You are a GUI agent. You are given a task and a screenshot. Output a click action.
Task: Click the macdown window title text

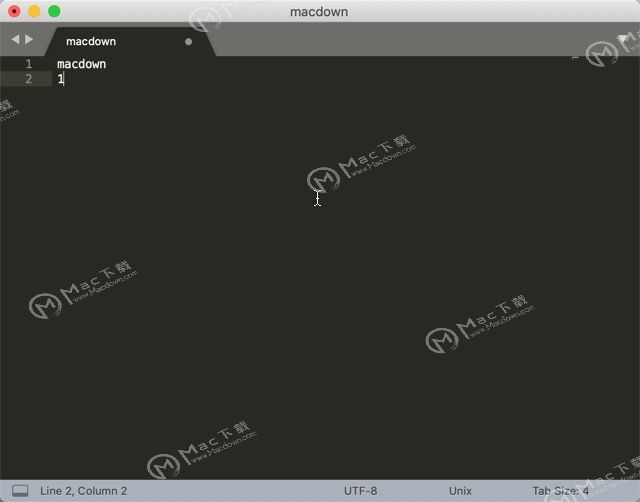319,12
